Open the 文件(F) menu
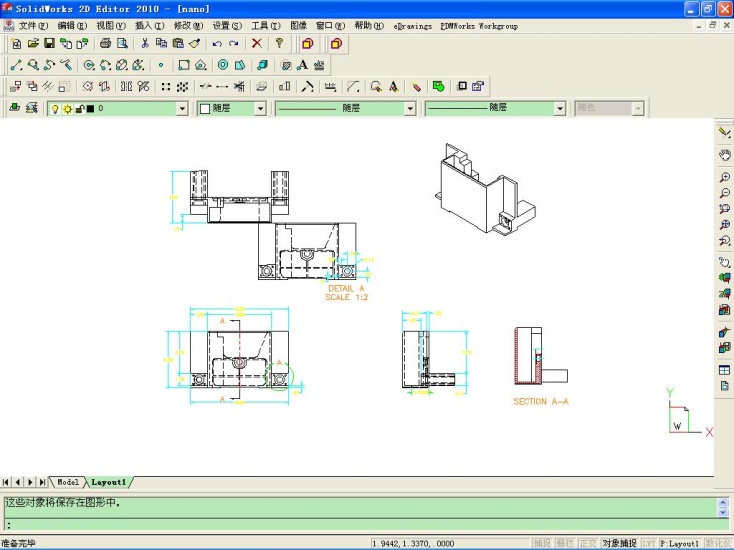734x550 pixels. tap(33, 26)
